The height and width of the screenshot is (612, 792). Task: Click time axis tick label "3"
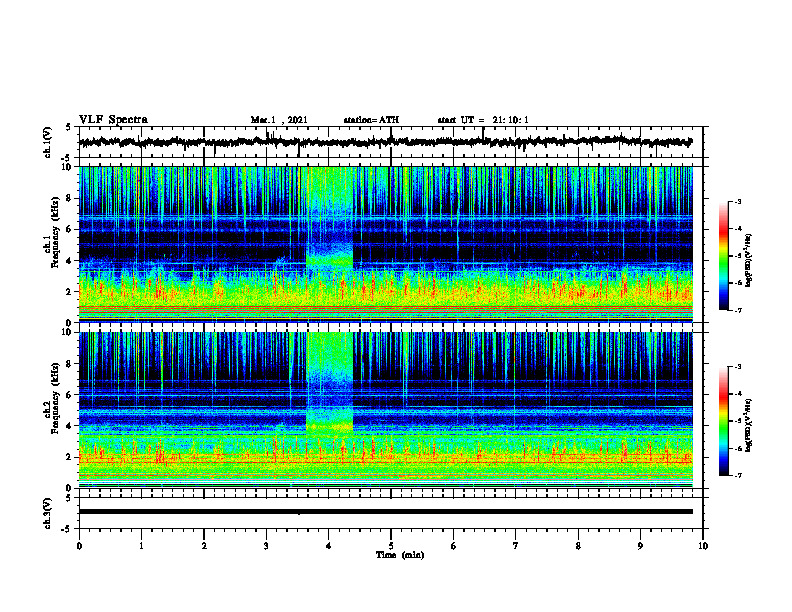click(x=266, y=546)
